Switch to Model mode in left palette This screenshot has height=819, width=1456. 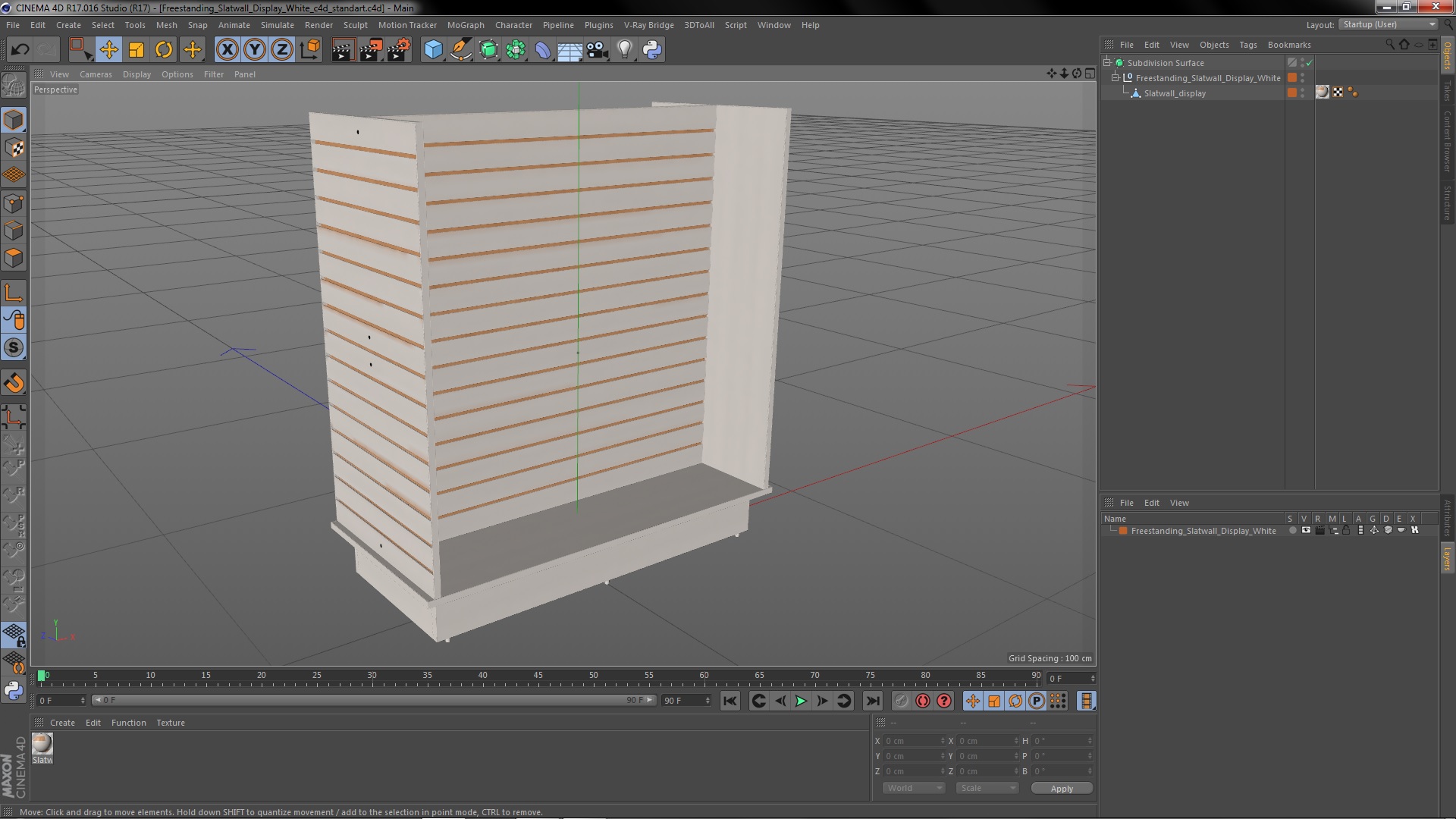click(14, 121)
